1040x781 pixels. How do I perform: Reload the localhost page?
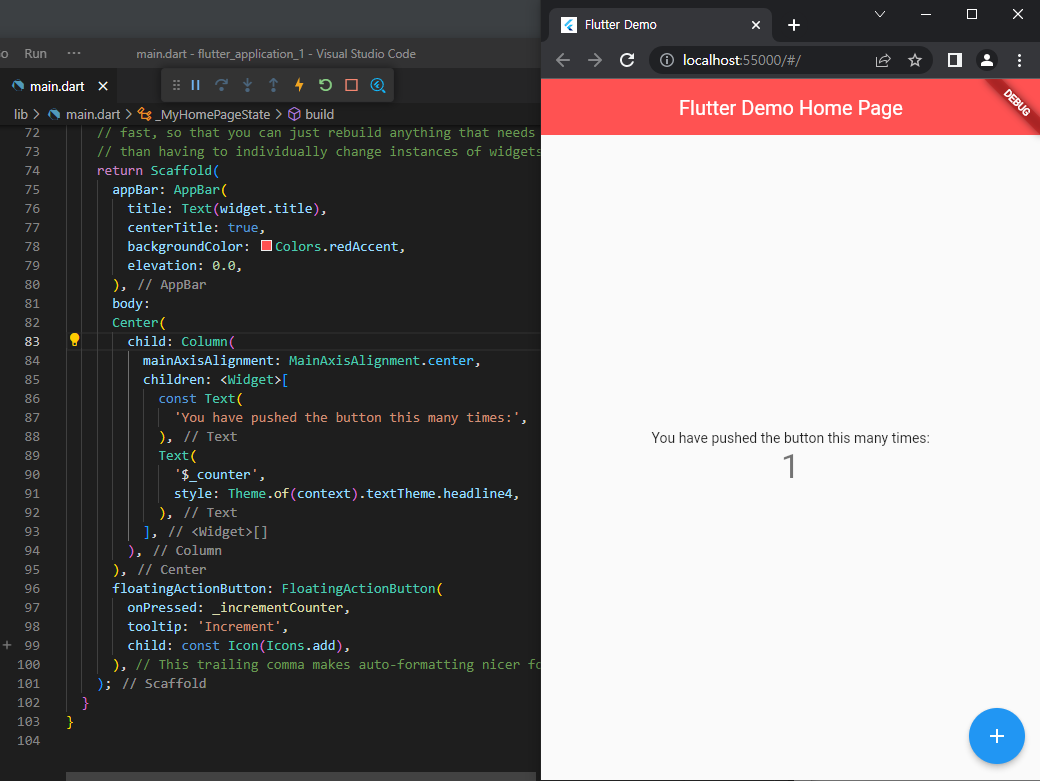(x=627, y=60)
